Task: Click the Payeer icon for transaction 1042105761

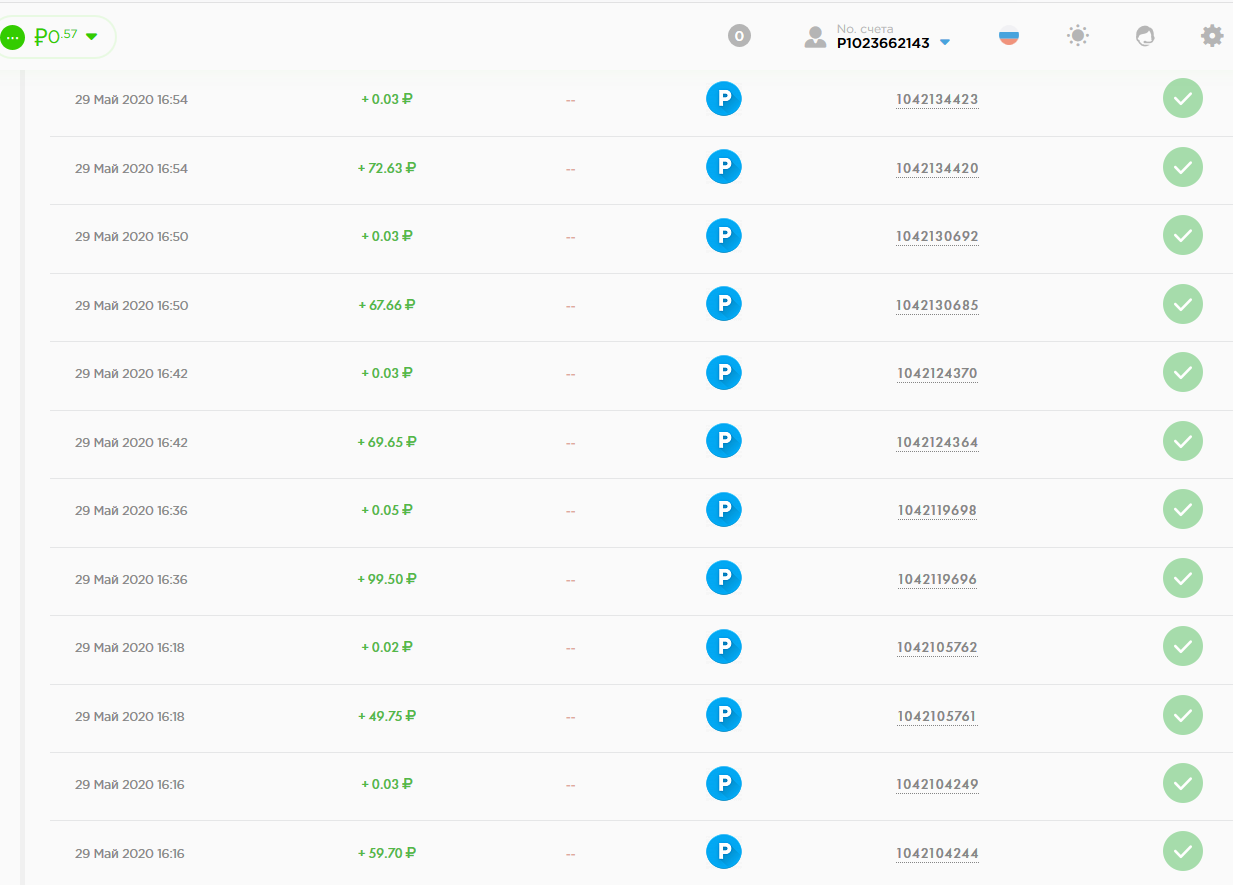Action: click(724, 715)
